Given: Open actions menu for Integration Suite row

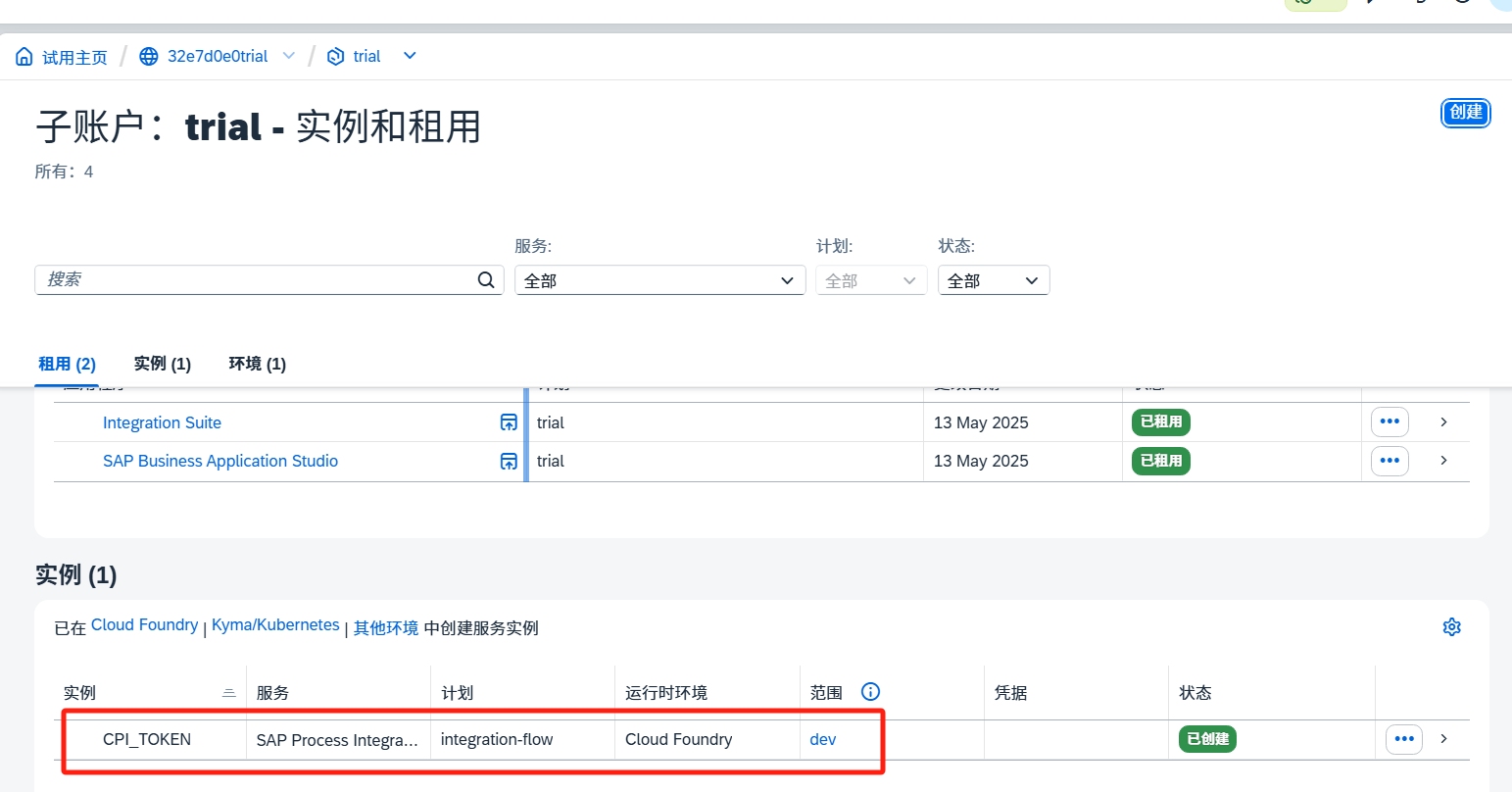Looking at the screenshot, I should pyautogui.click(x=1390, y=421).
